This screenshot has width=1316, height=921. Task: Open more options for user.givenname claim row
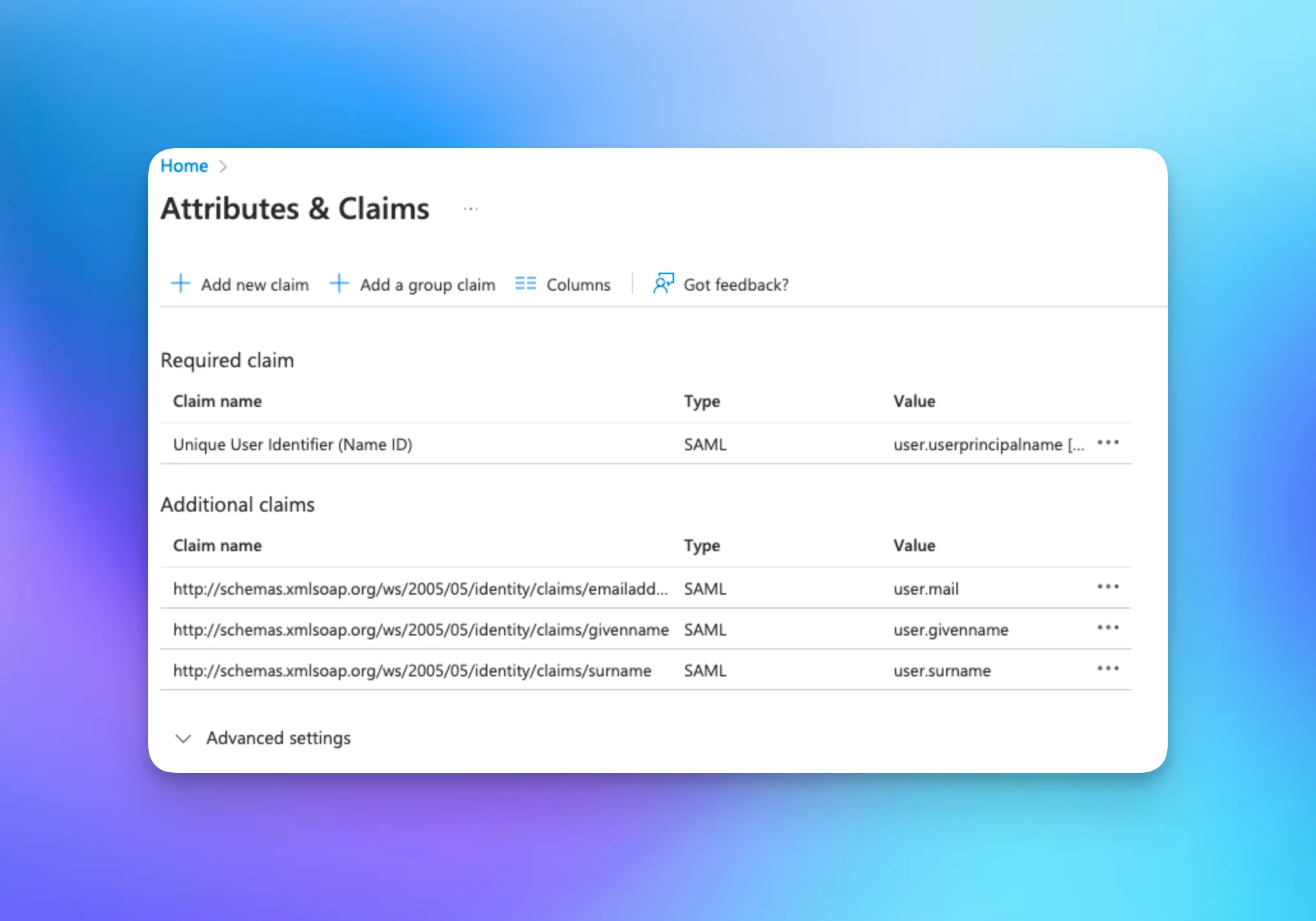tap(1108, 628)
